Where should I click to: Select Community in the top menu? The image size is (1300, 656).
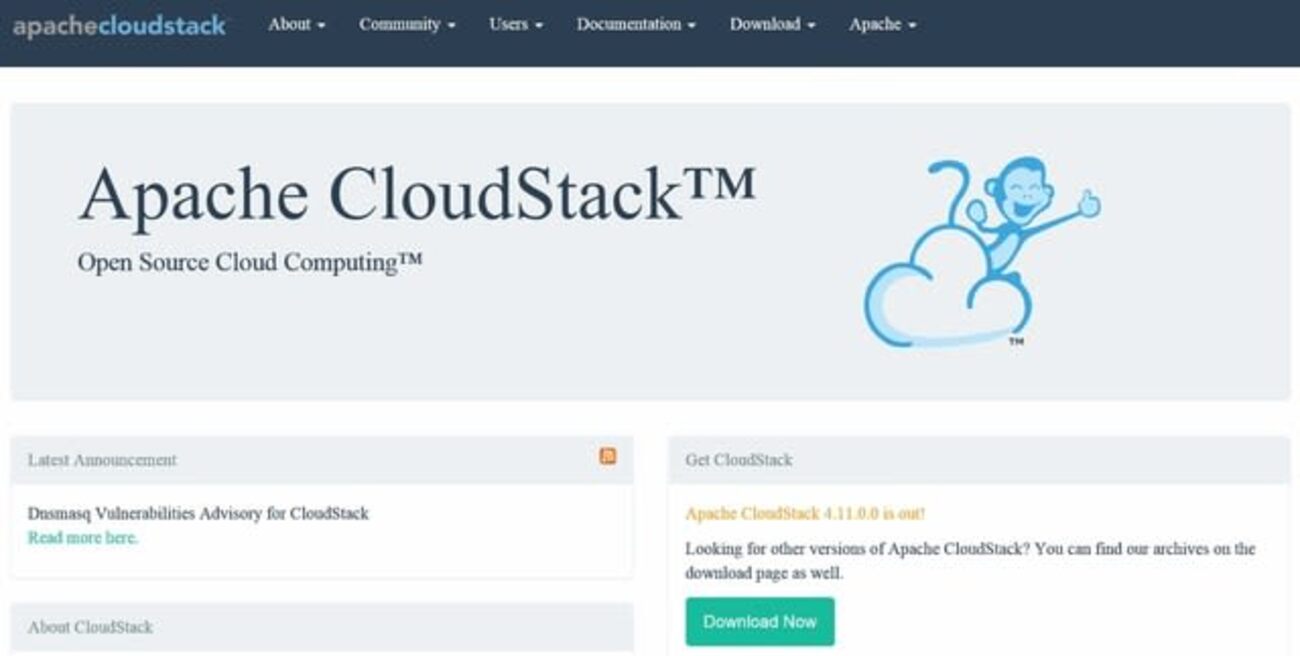pyautogui.click(x=404, y=25)
